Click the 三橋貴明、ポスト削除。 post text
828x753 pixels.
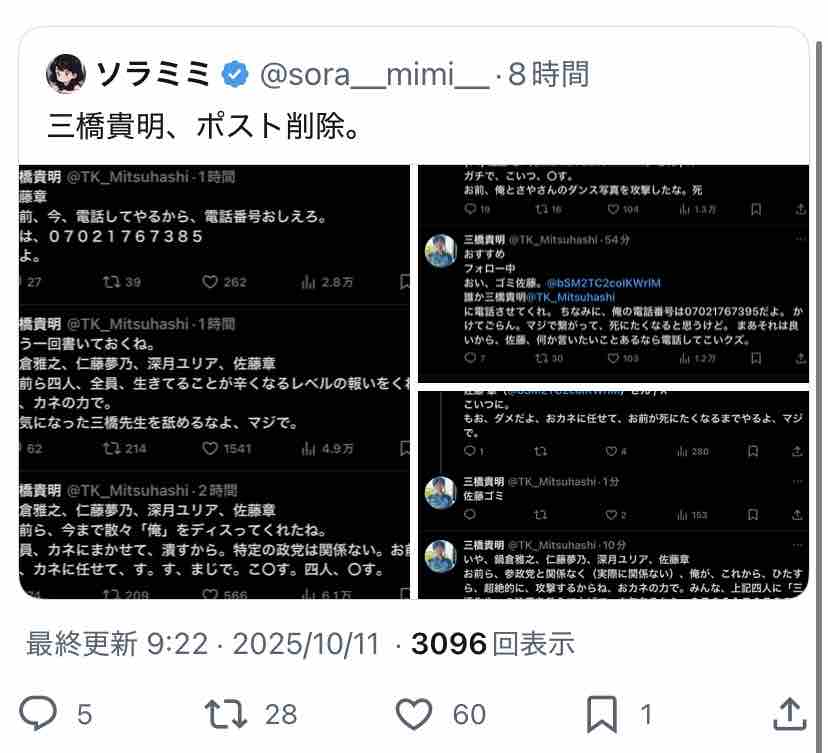(204, 126)
